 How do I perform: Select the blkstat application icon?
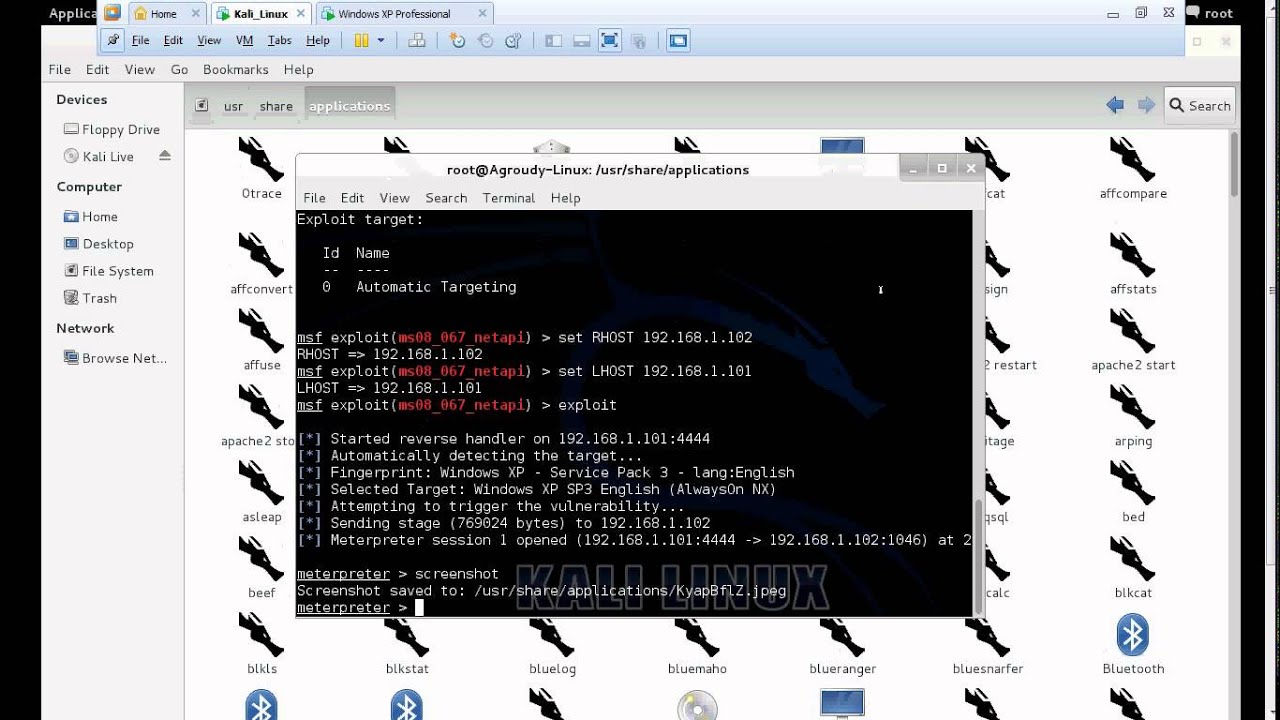(x=407, y=636)
